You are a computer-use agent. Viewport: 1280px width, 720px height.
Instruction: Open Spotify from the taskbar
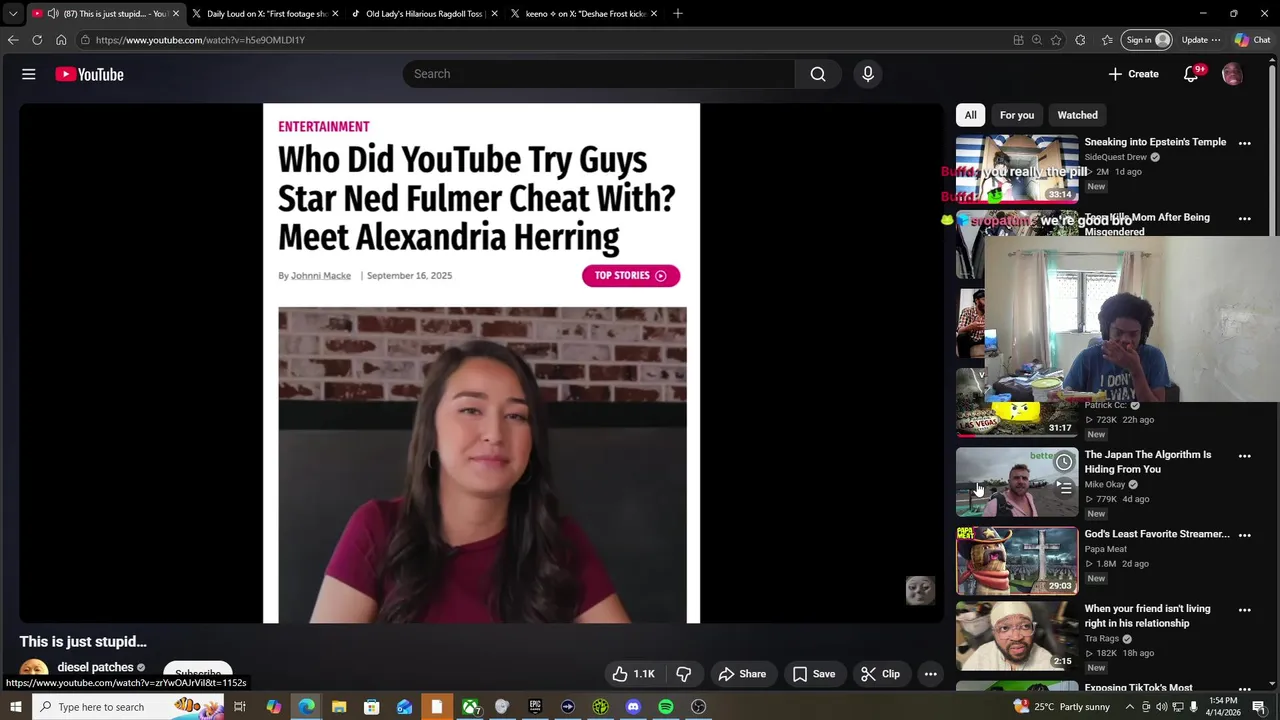pyautogui.click(x=666, y=707)
